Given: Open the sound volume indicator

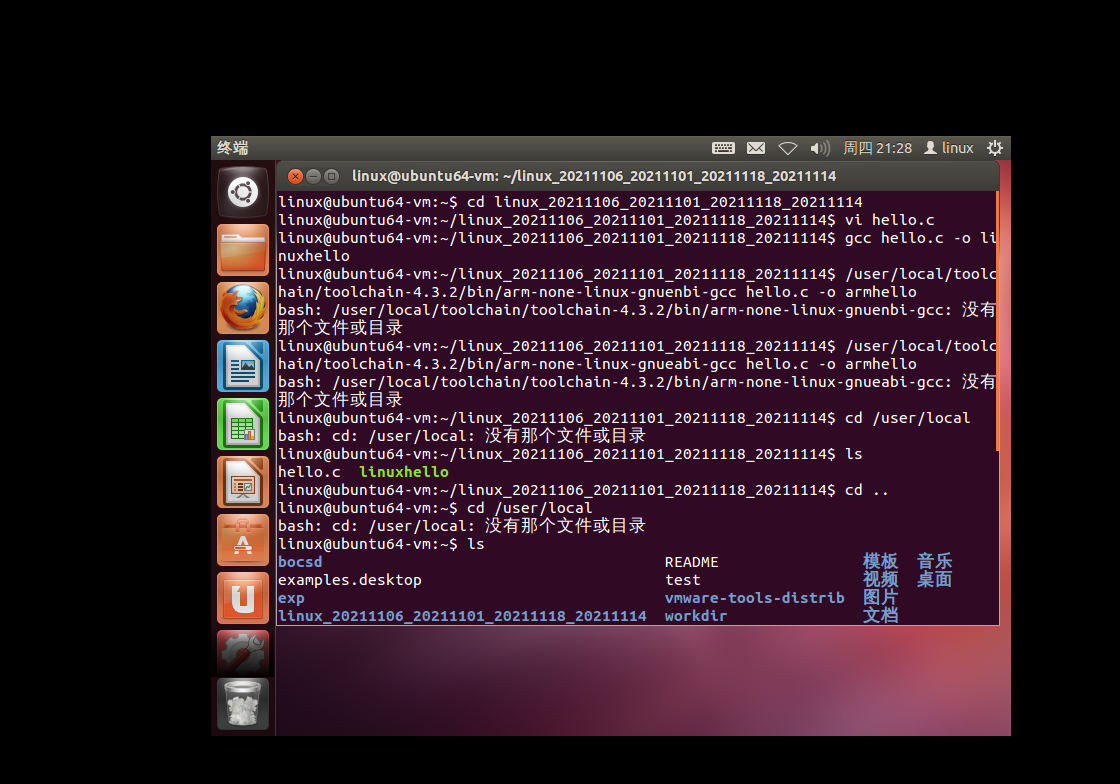Looking at the screenshot, I should [820, 148].
